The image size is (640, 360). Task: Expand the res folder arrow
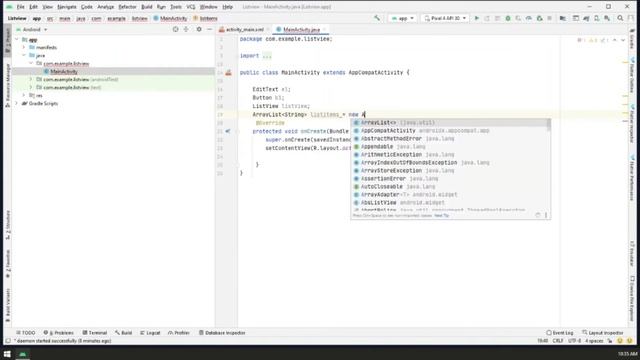click(x=24, y=96)
